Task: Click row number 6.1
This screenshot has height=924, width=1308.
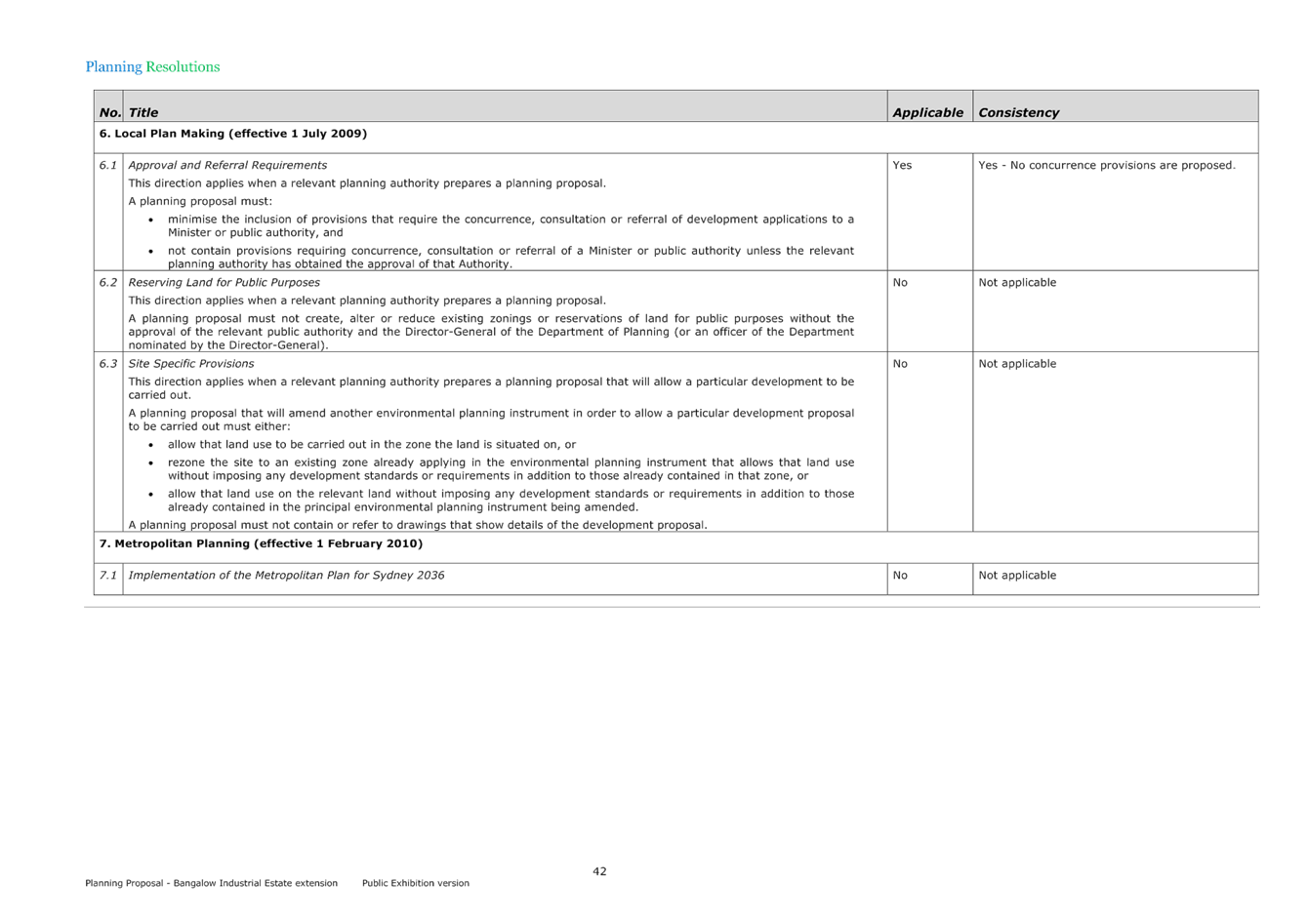Action: tap(108, 165)
